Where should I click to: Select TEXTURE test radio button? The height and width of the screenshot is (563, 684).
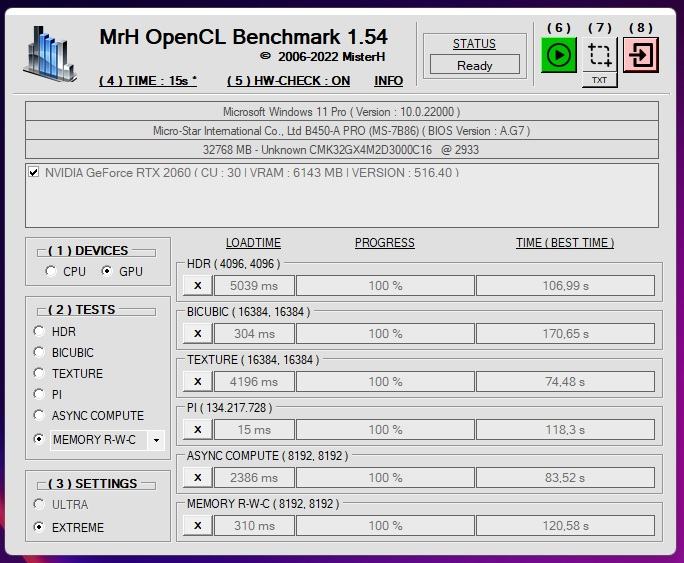(39, 373)
